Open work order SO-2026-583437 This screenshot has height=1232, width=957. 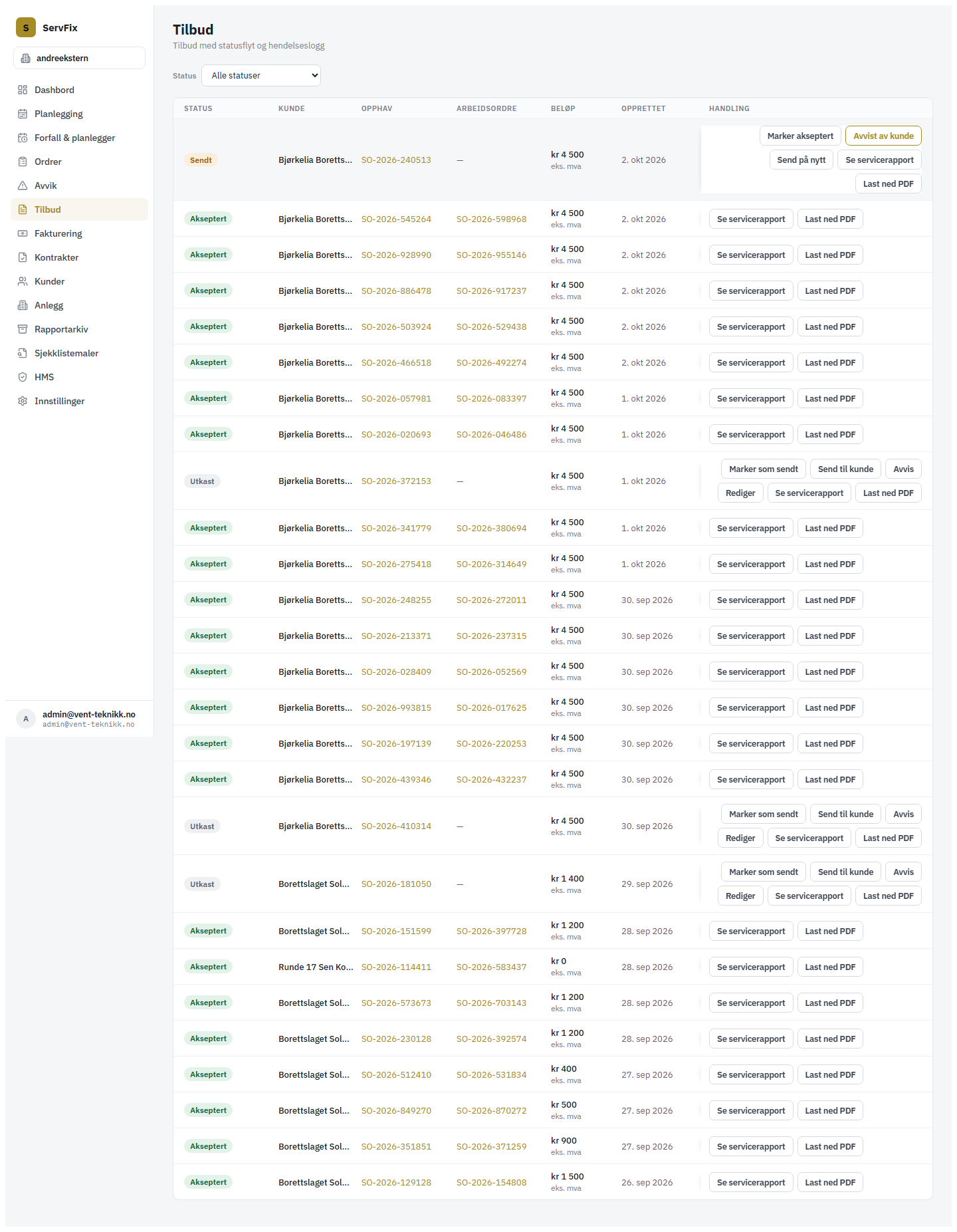click(491, 967)
